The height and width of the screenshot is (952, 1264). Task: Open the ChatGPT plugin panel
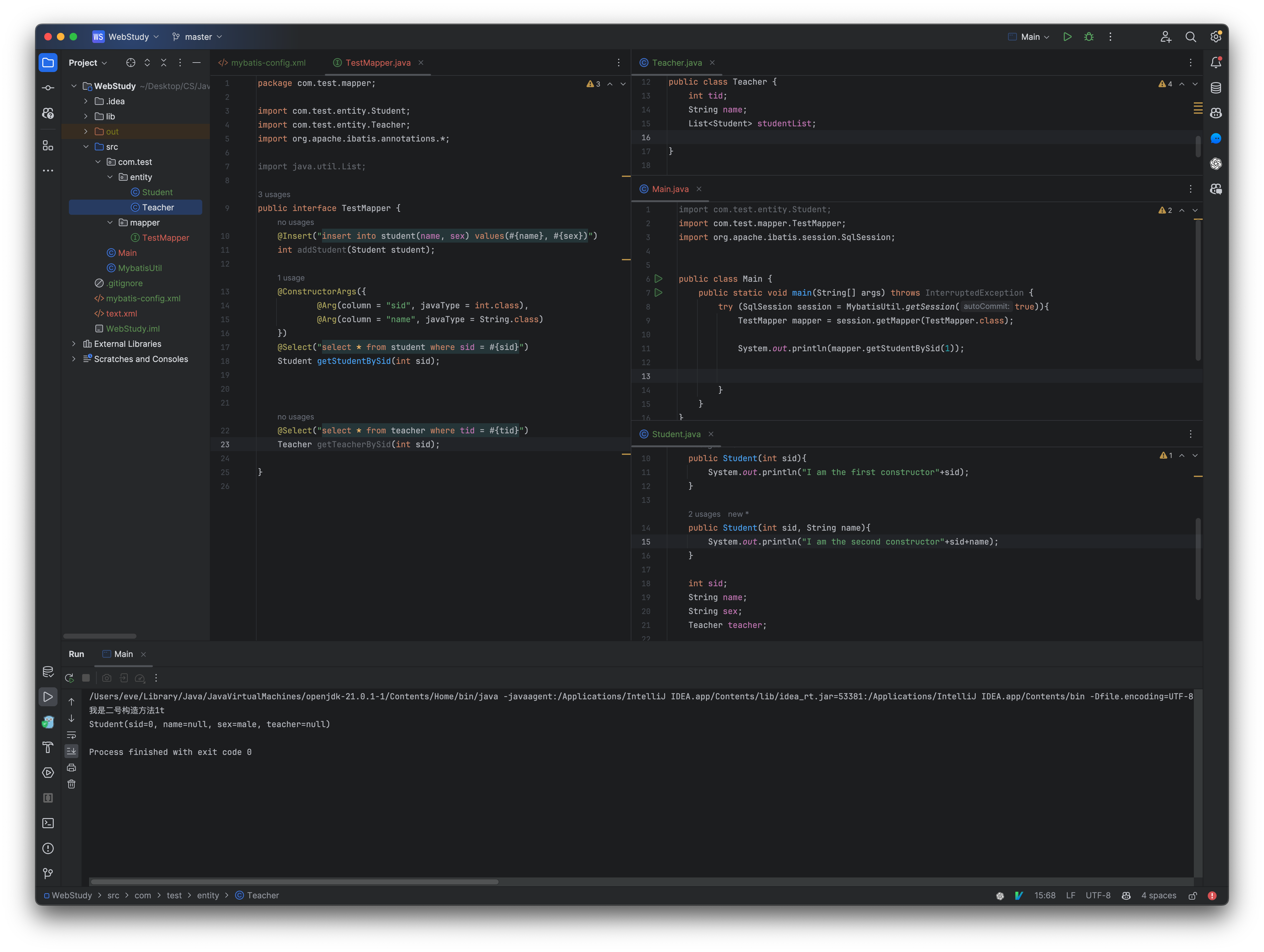coord(1216,164)
